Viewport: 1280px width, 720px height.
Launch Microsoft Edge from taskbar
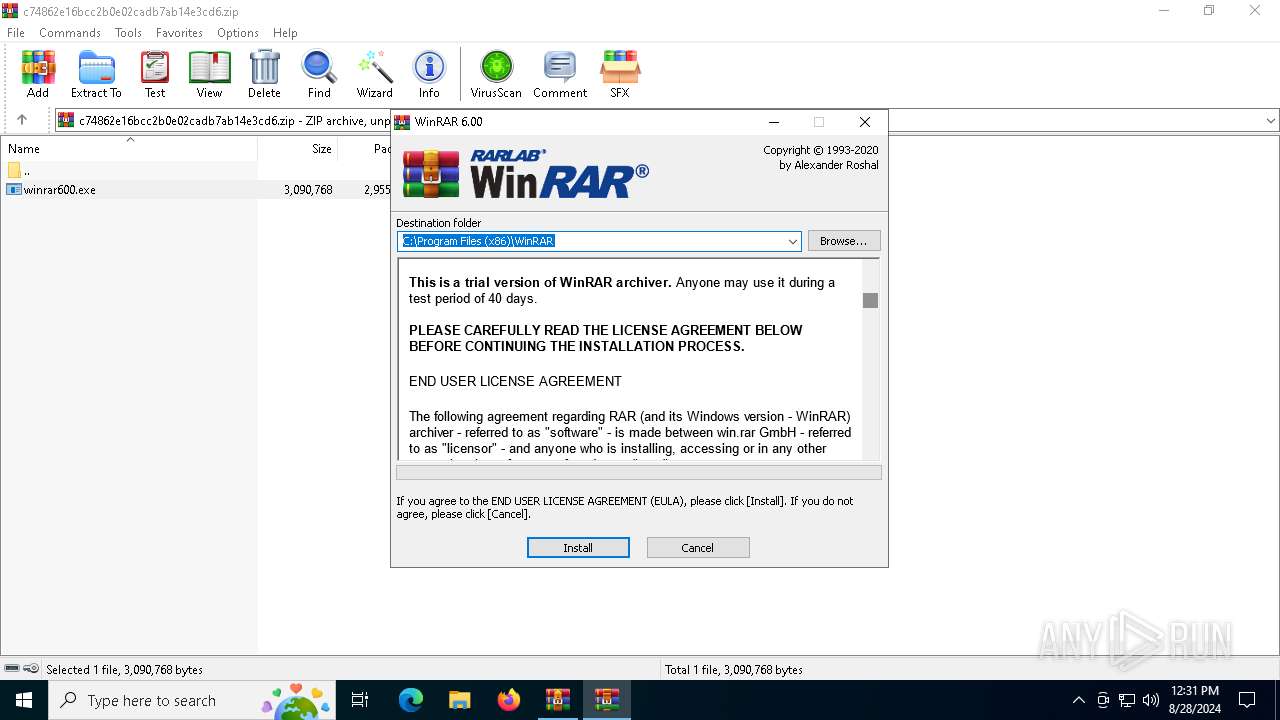point(411,700)
